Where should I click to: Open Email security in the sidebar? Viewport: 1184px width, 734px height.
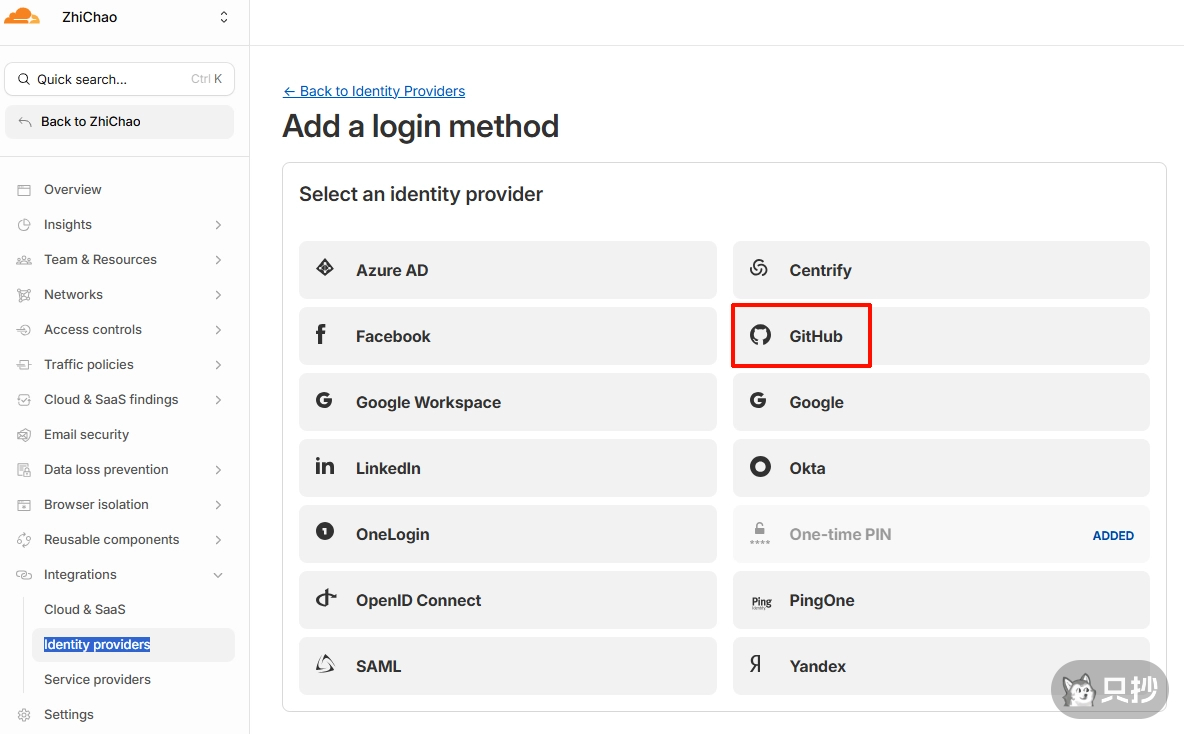[x=86, y=435]
